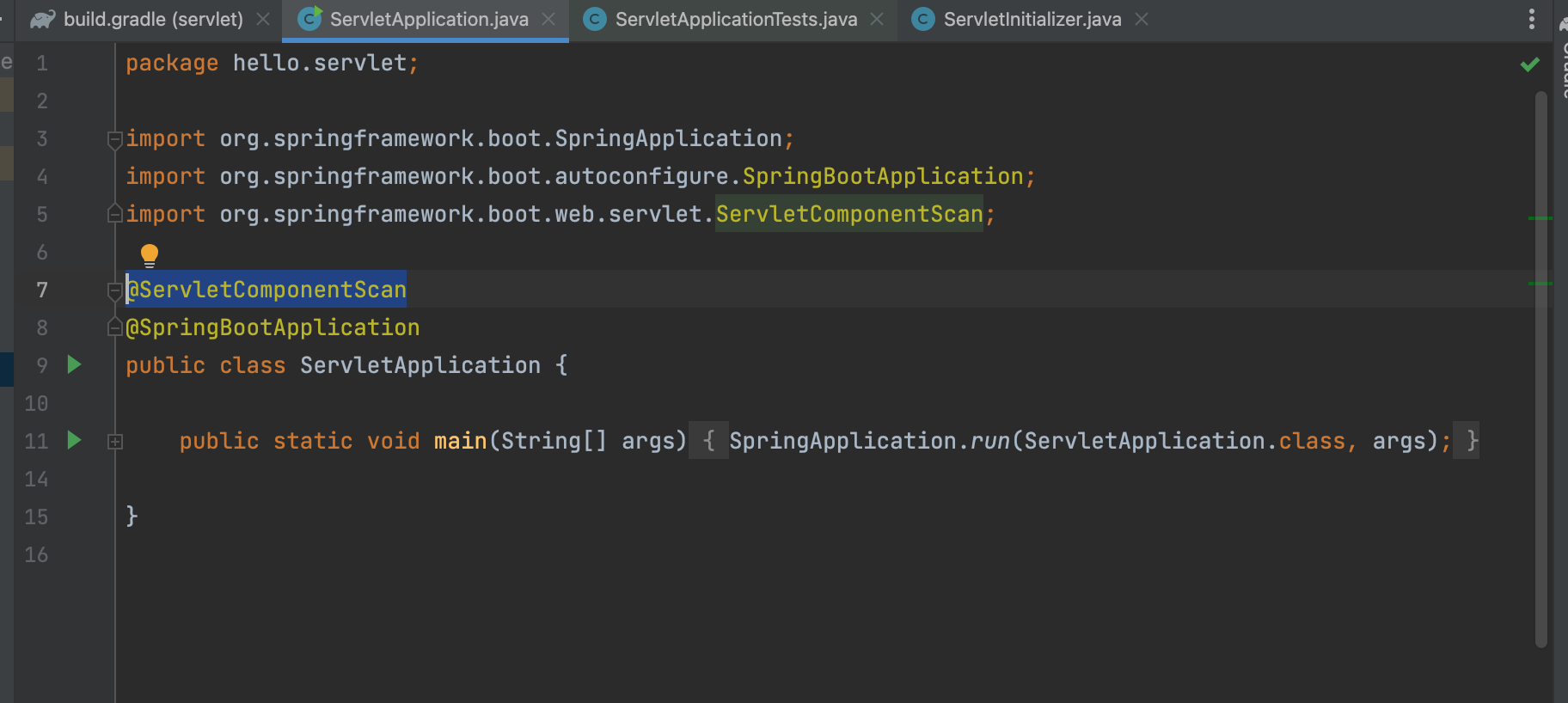Image resolution: width=1568 pixels, height=703 pixels.
Task: Click the opening folded brace of main
Action: click(709, 441)
